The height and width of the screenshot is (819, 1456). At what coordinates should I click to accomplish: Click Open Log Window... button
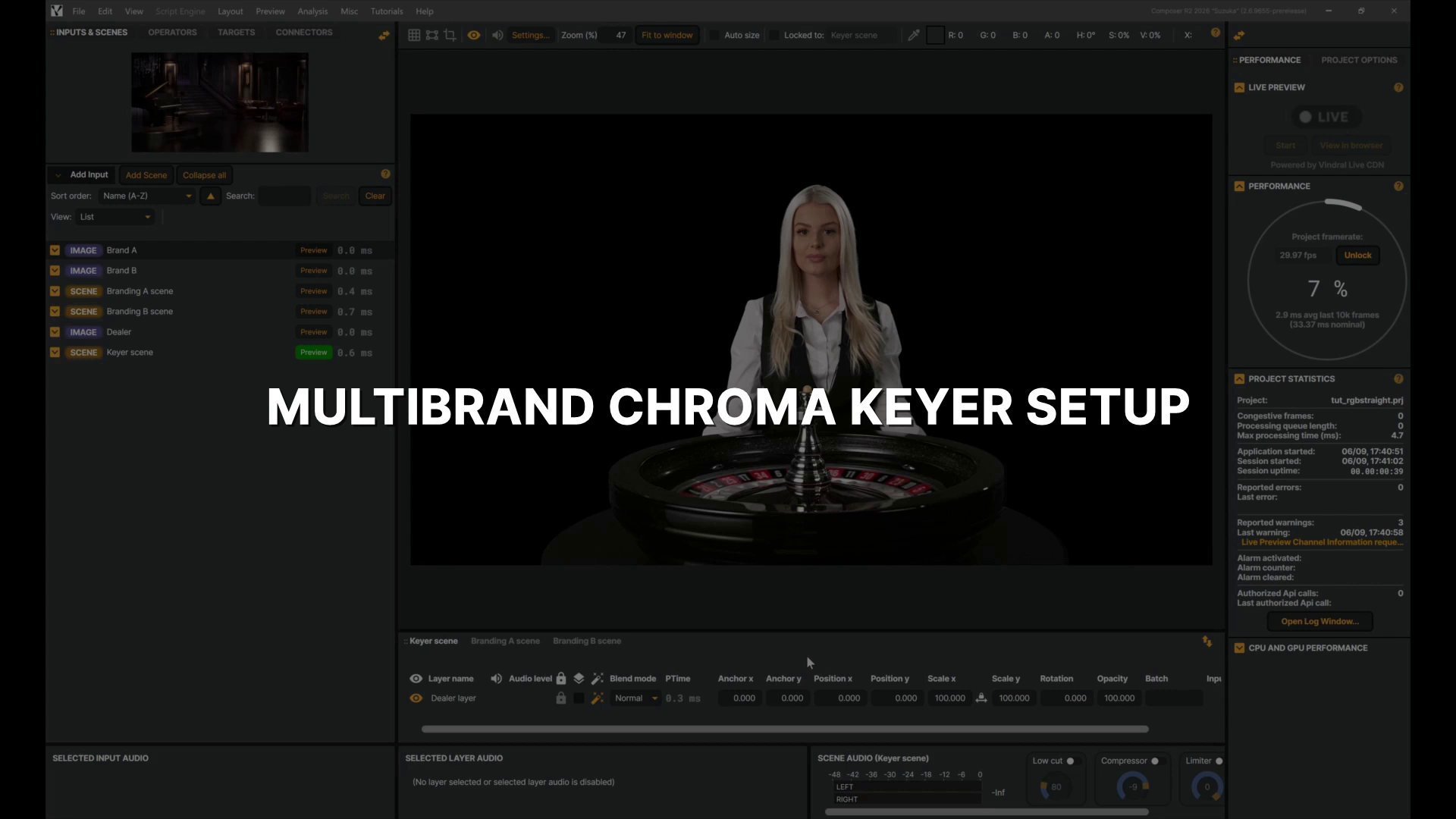[1319, 622]
